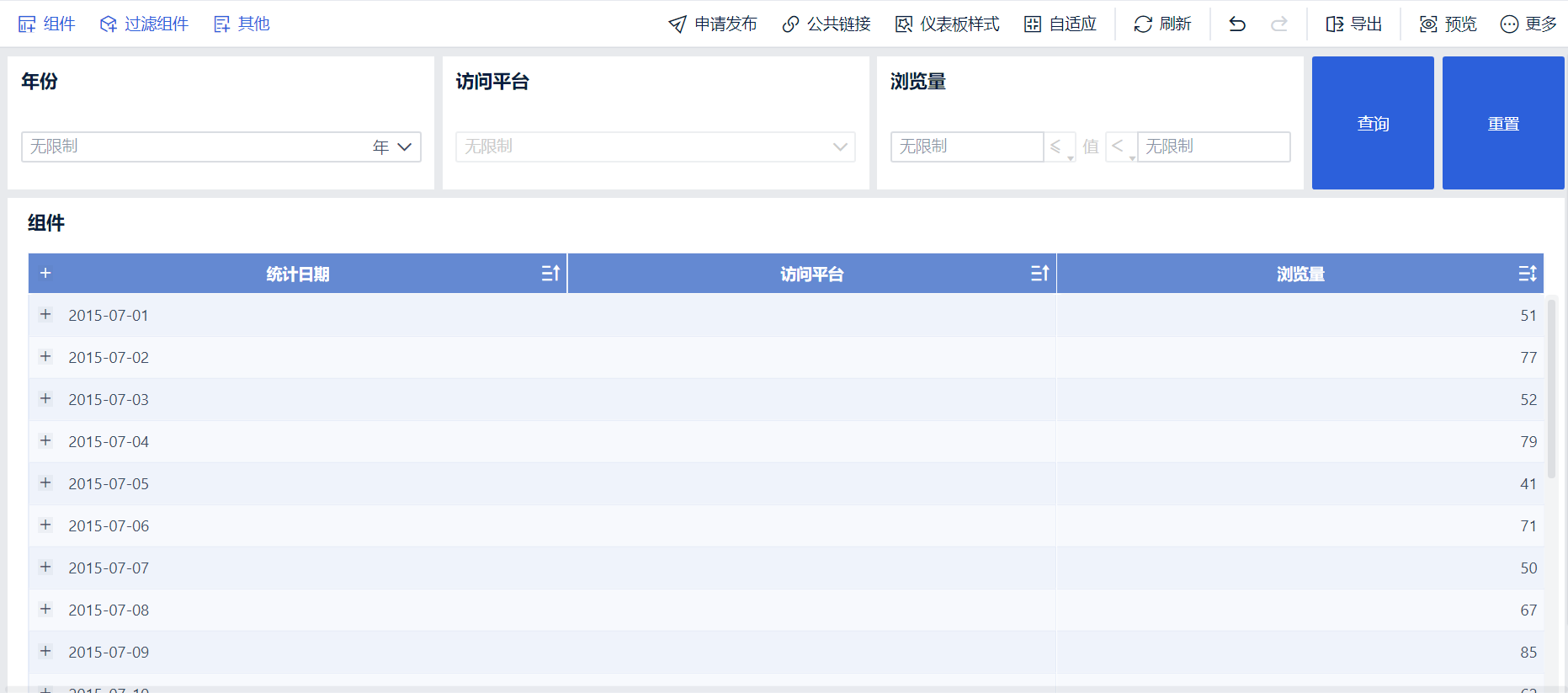Click 申请发布 to request publishing
This screenshot has width=1568, height=693.
coord(713,24)
